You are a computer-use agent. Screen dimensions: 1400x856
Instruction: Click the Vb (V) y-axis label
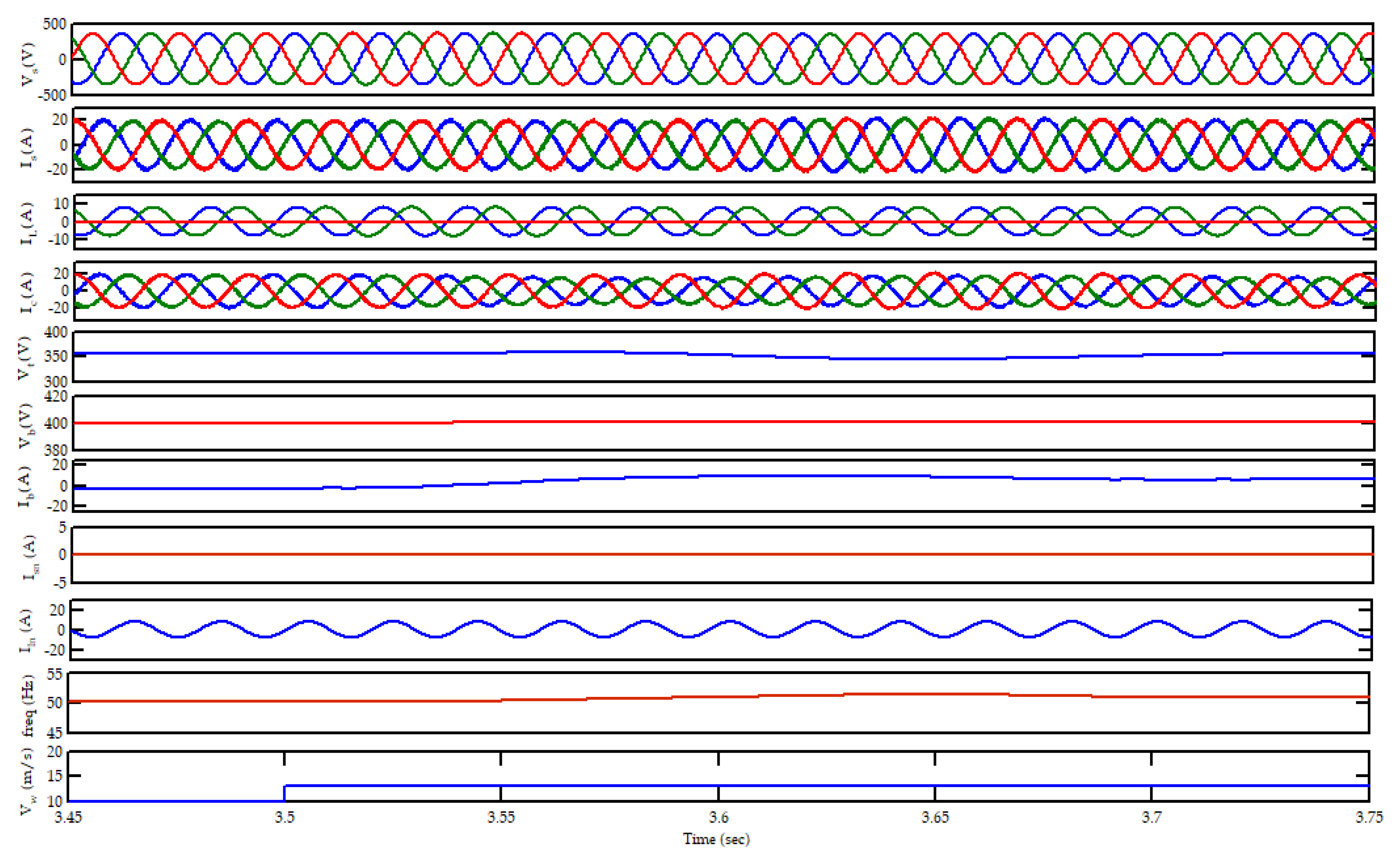click(26, 425)
